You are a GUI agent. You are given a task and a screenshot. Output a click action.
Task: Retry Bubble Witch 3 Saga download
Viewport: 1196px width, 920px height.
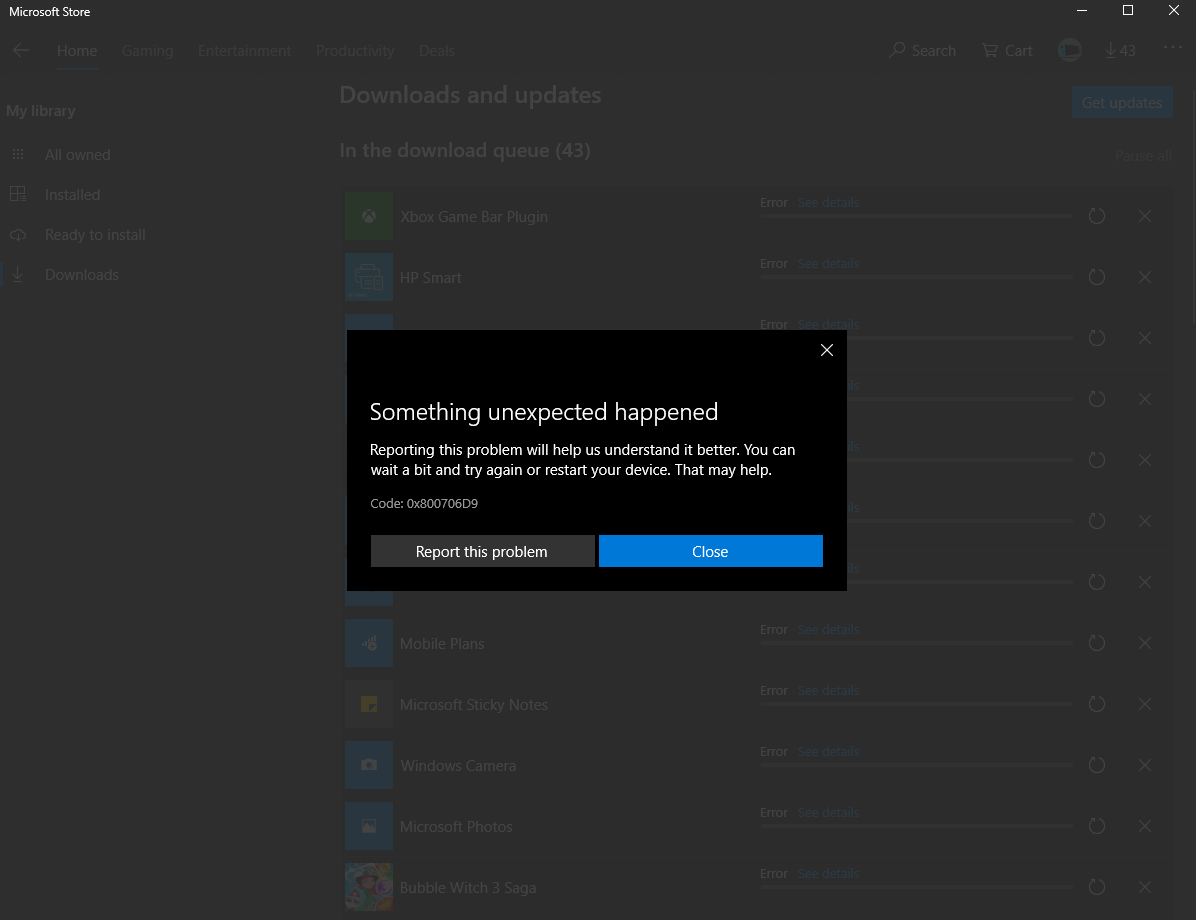1097,887
